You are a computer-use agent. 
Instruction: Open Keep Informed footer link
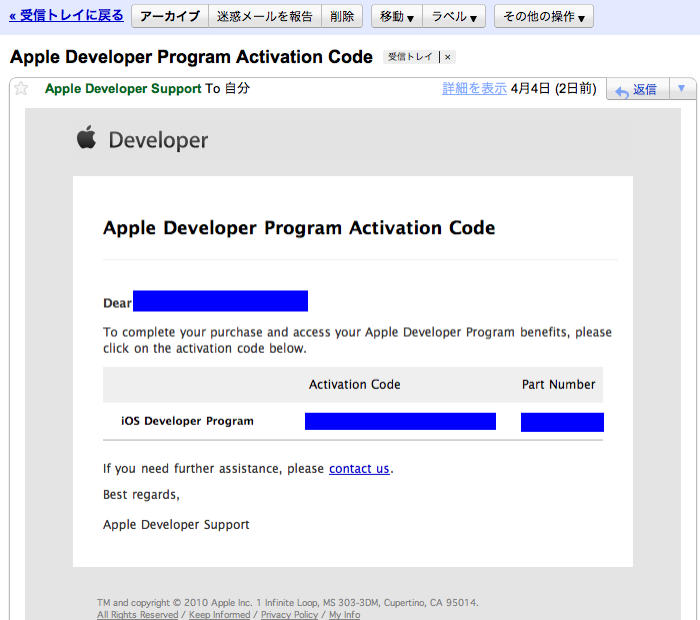[x=219, y=615]
